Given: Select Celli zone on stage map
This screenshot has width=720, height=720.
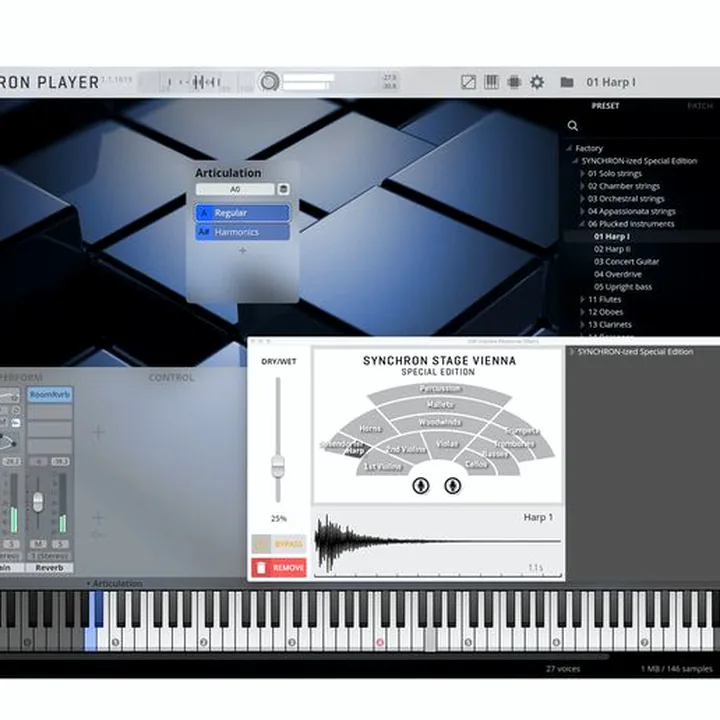Looking at the screenshot, I should (x=476, y=464).
